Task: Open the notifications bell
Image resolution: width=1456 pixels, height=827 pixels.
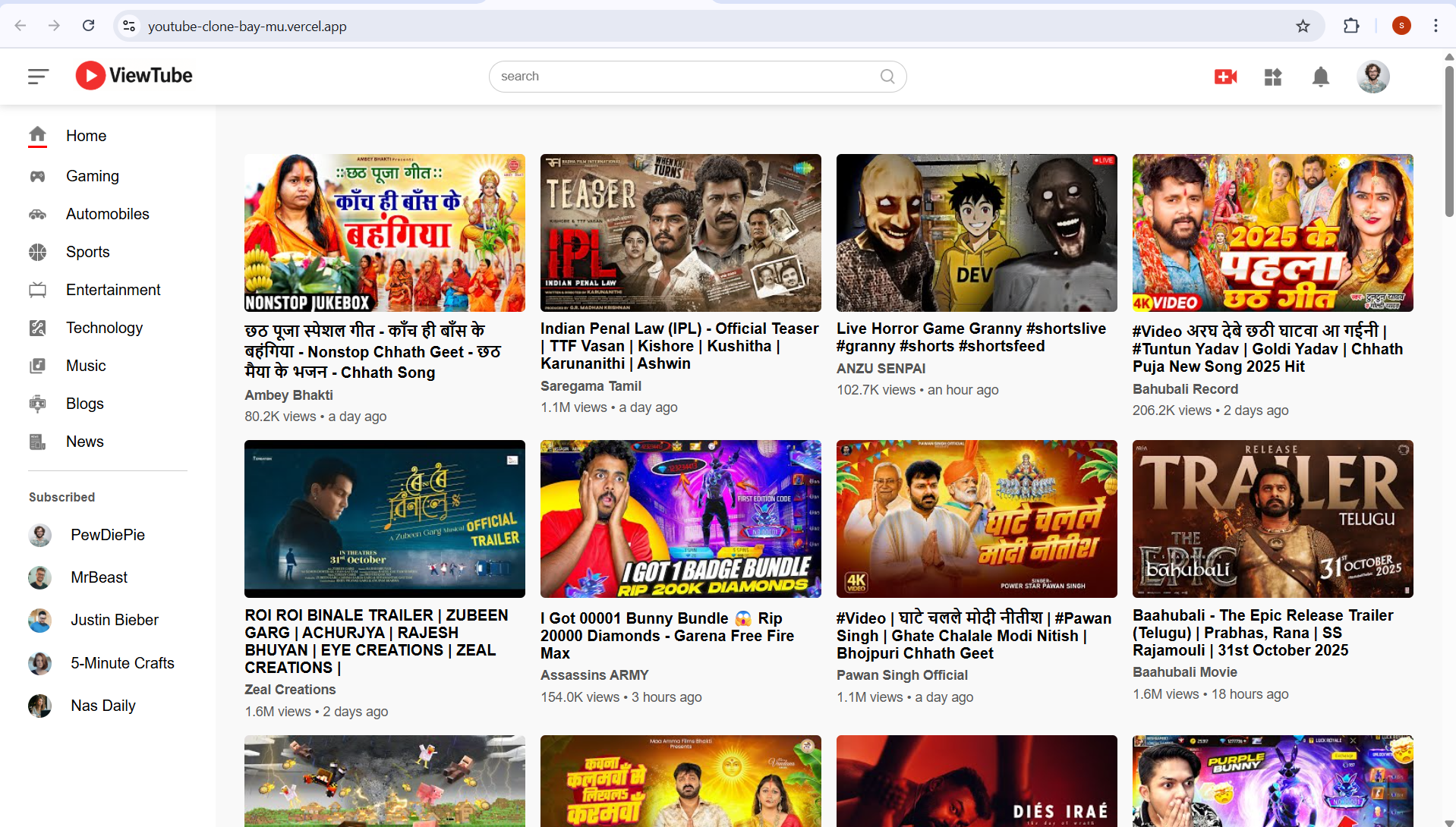Action: pos(1320,76)
